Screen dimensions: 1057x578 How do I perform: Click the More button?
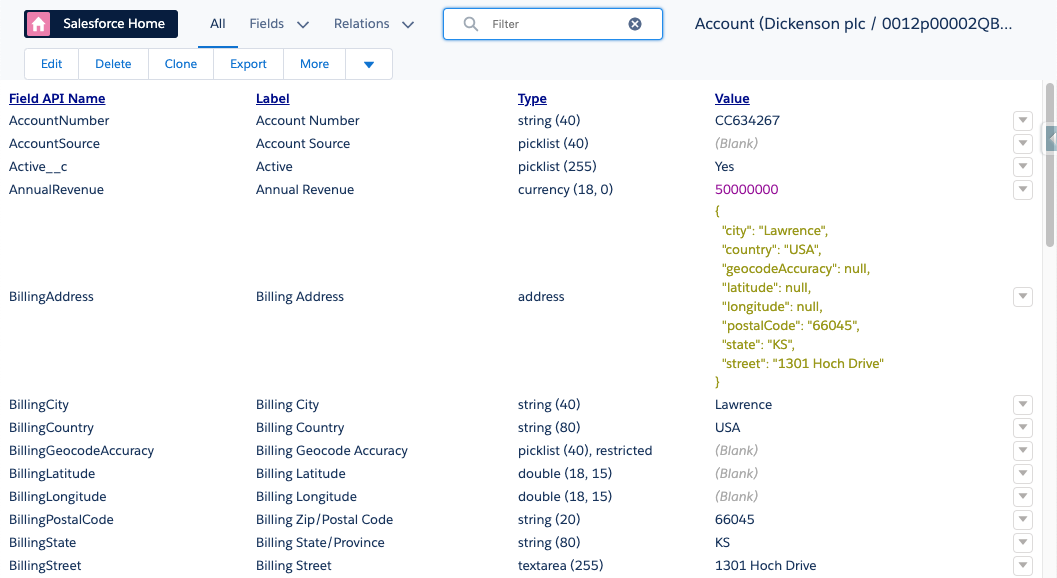[314, 64]
